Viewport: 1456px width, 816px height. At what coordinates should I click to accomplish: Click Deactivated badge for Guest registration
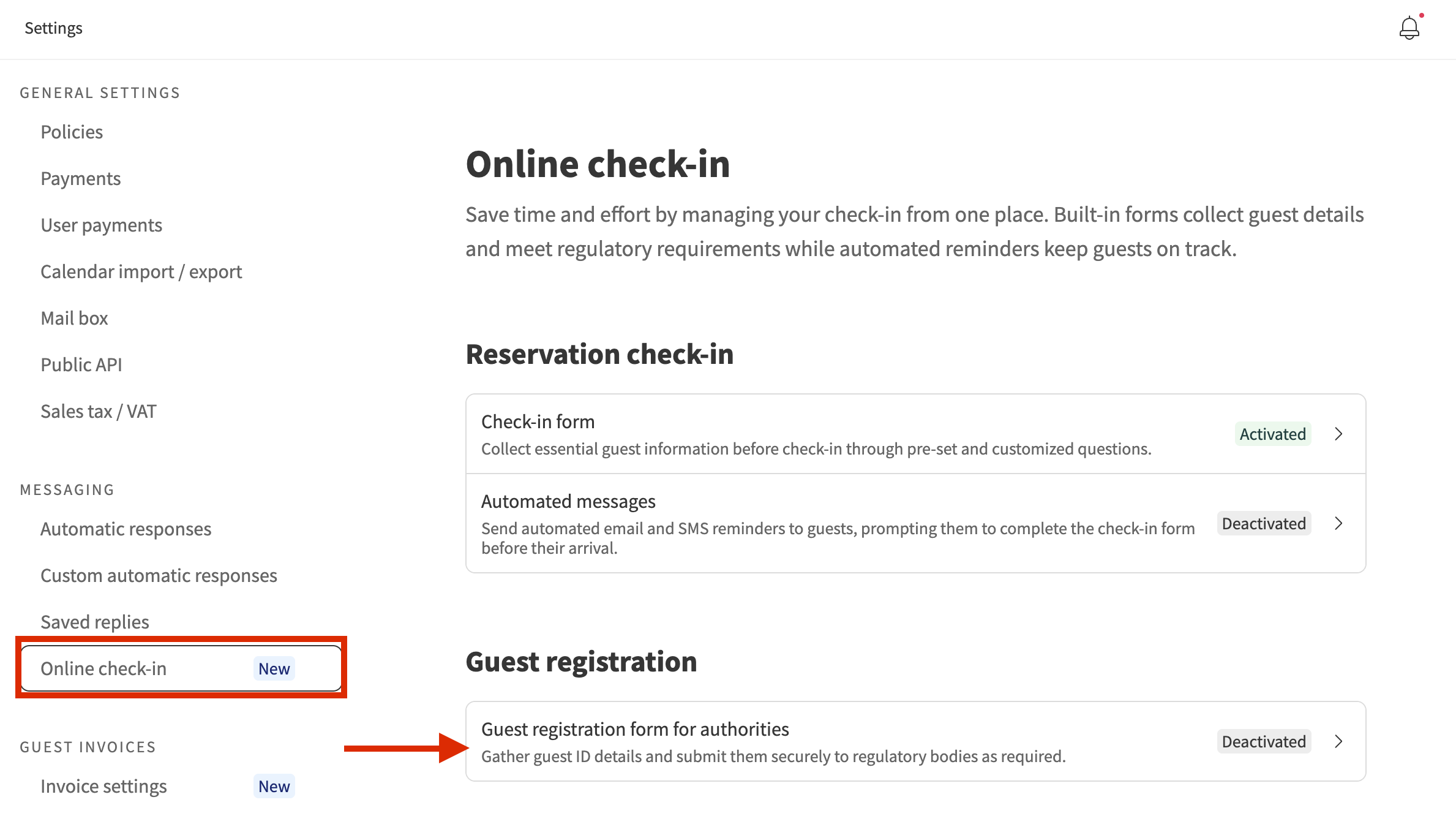(1264, 741)
